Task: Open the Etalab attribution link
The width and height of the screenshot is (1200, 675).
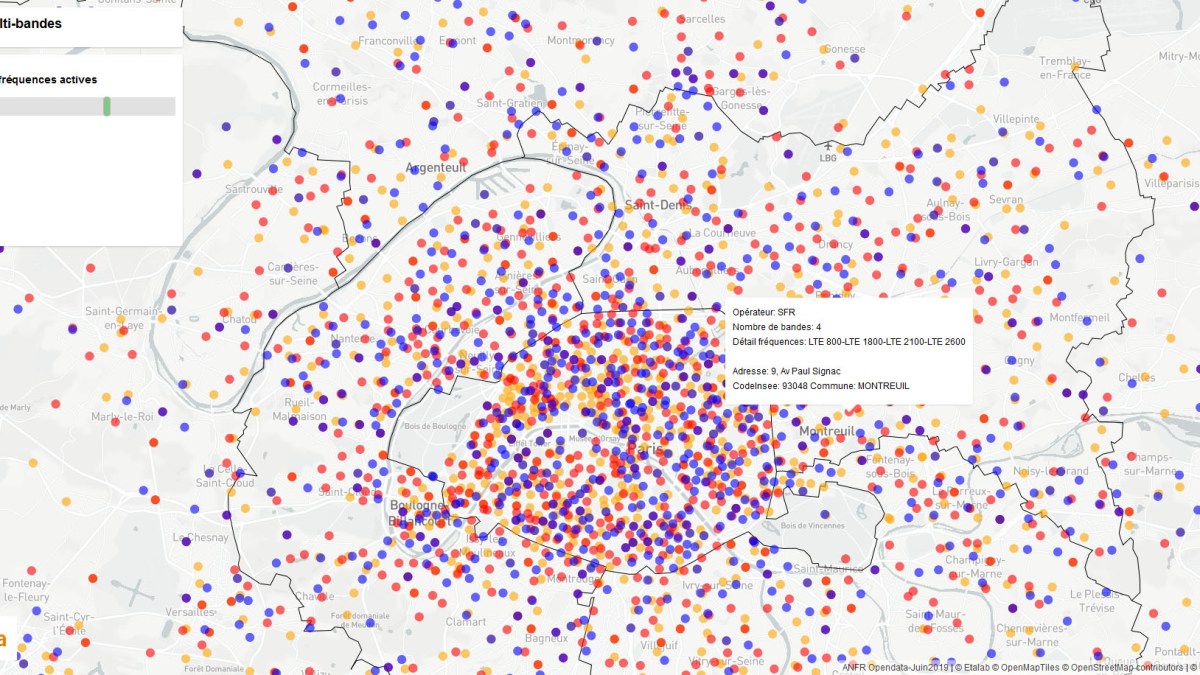Action: tap(977, 667)
